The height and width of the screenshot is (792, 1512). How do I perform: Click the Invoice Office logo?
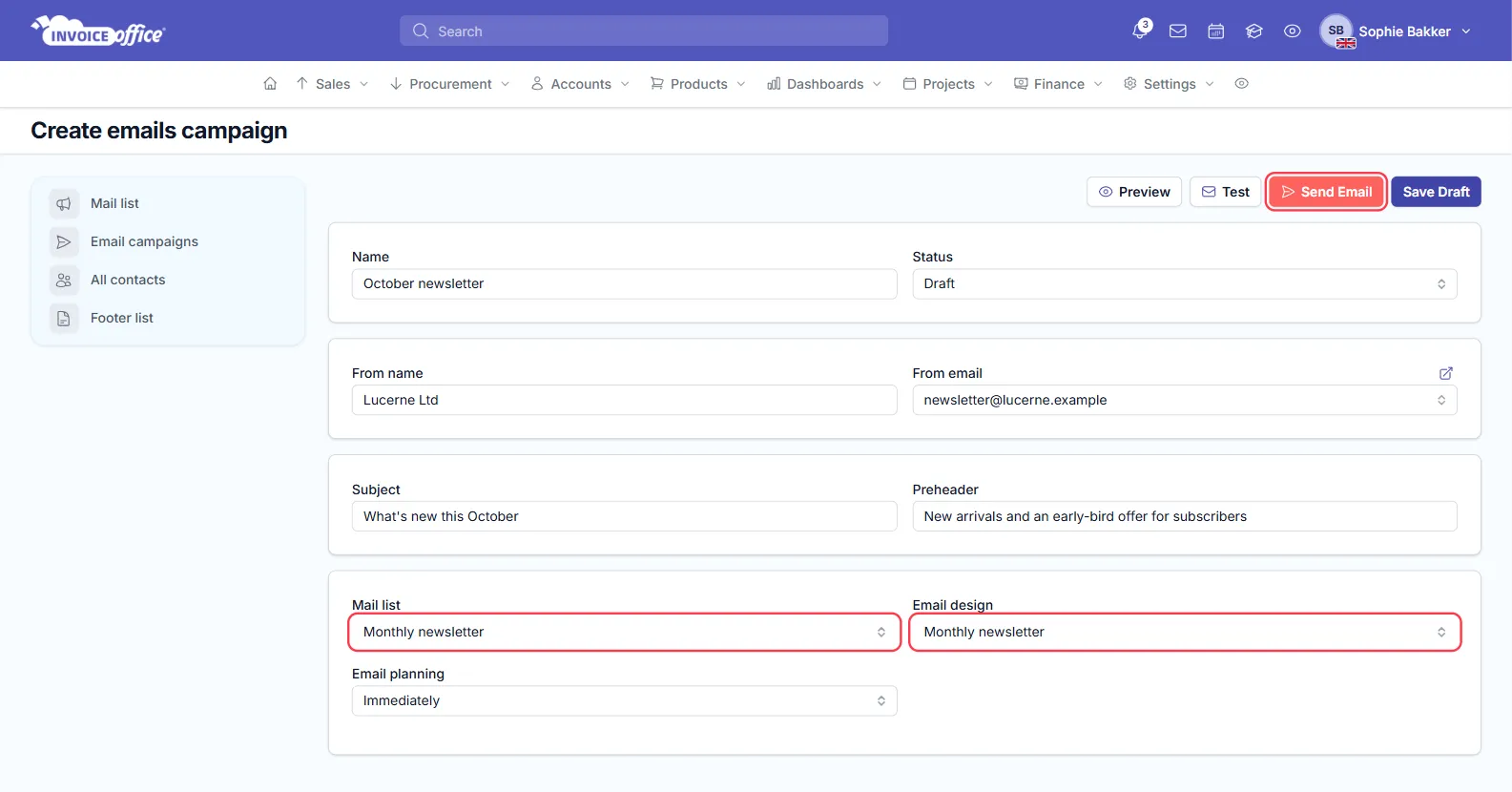(98, 31)
